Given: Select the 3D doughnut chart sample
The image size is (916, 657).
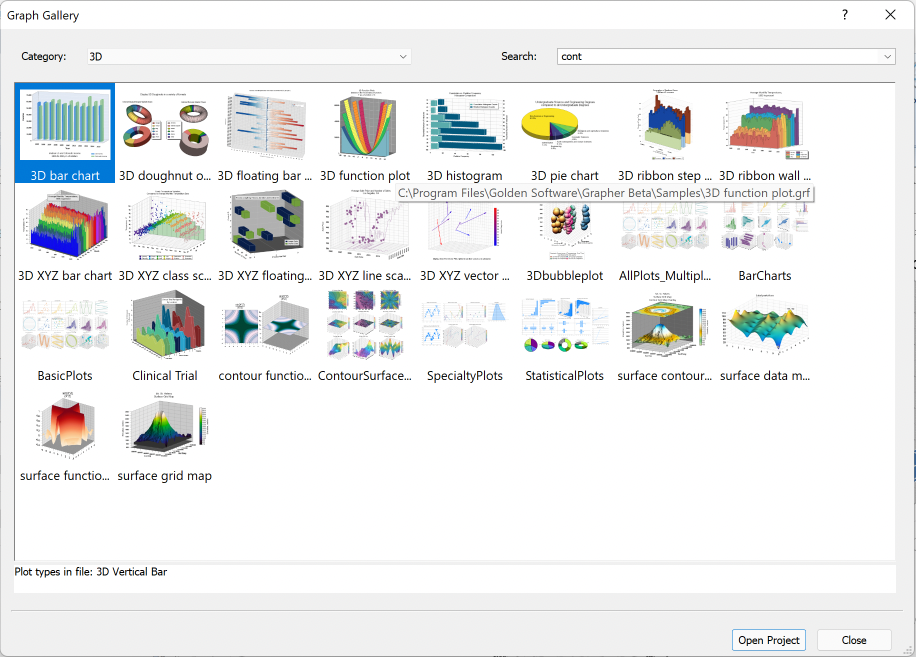Looking at the screenshot, I should pos(165,125).
